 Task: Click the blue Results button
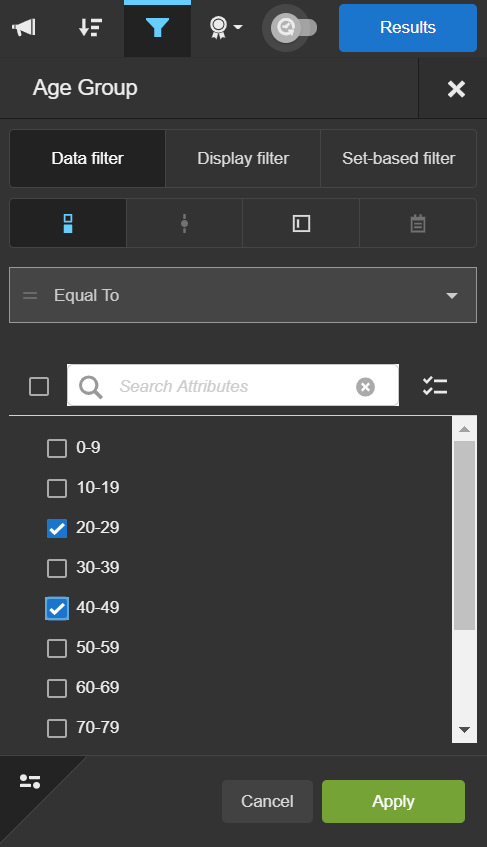[x=408, y=28]
